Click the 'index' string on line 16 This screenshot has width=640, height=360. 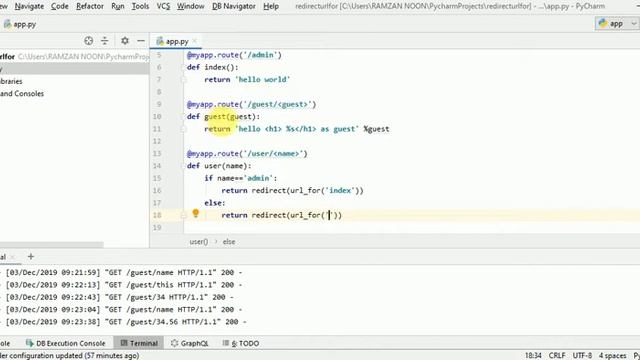click(340, 191)
